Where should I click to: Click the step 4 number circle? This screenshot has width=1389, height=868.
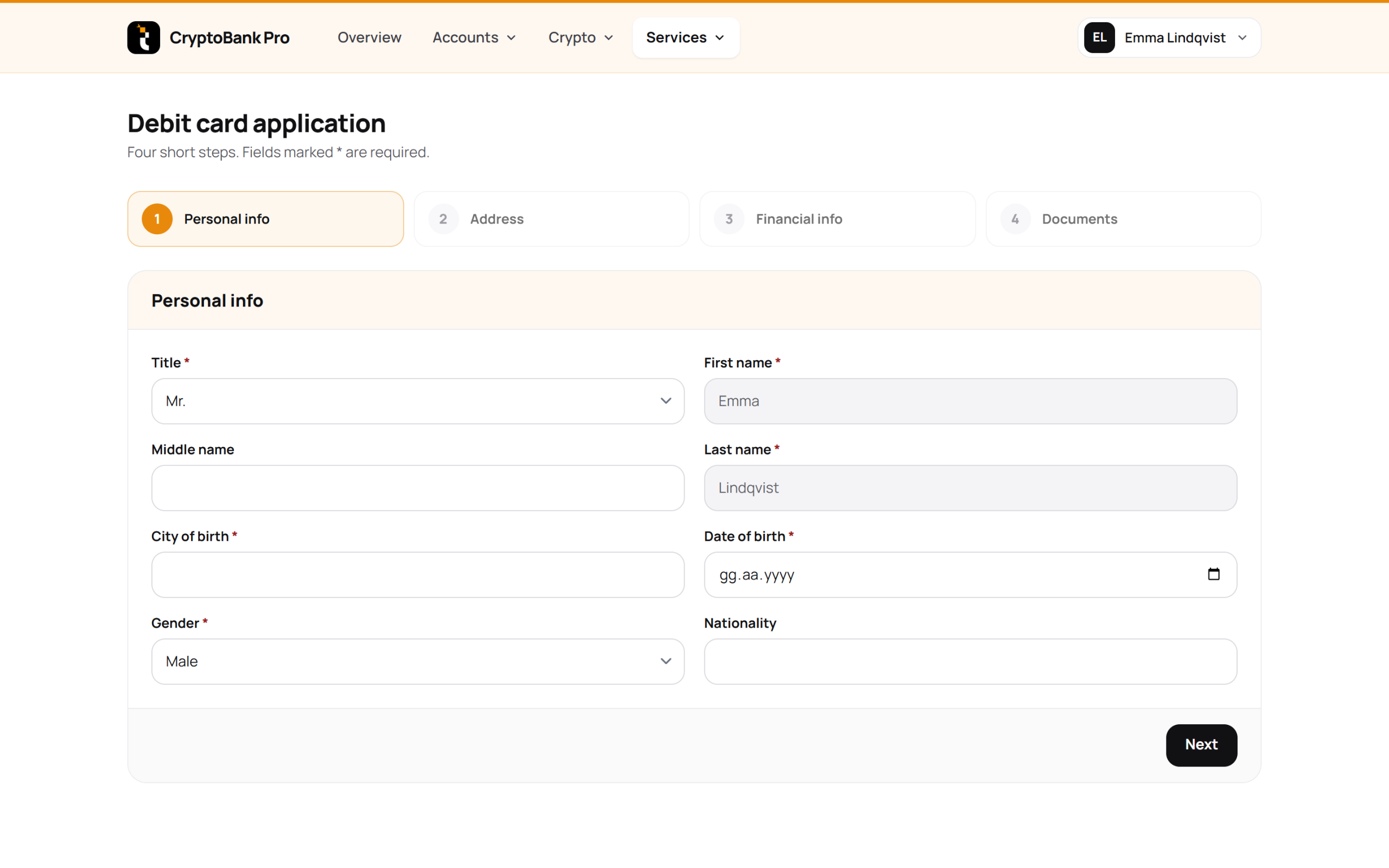(1015, 219)
